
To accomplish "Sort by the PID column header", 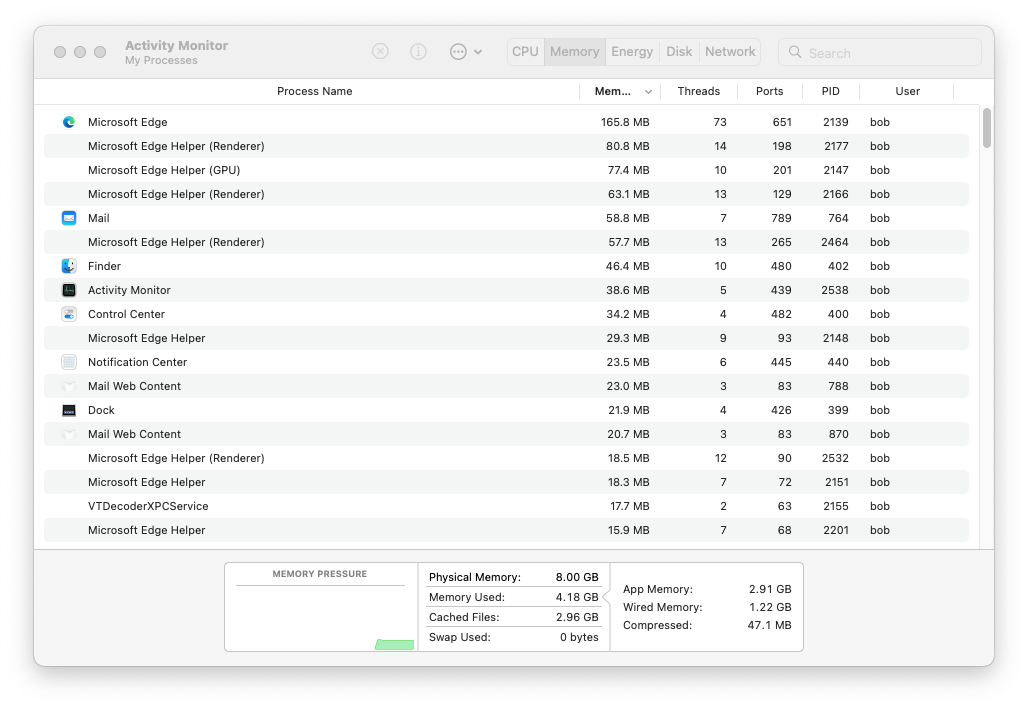I will pos(831,91).
